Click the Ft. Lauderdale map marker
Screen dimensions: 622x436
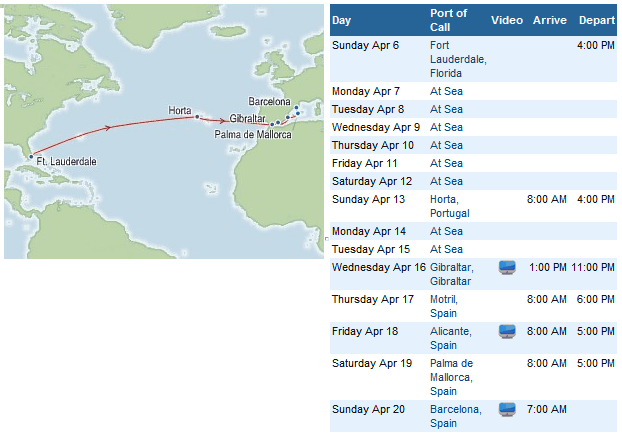(x=31, y=157)
